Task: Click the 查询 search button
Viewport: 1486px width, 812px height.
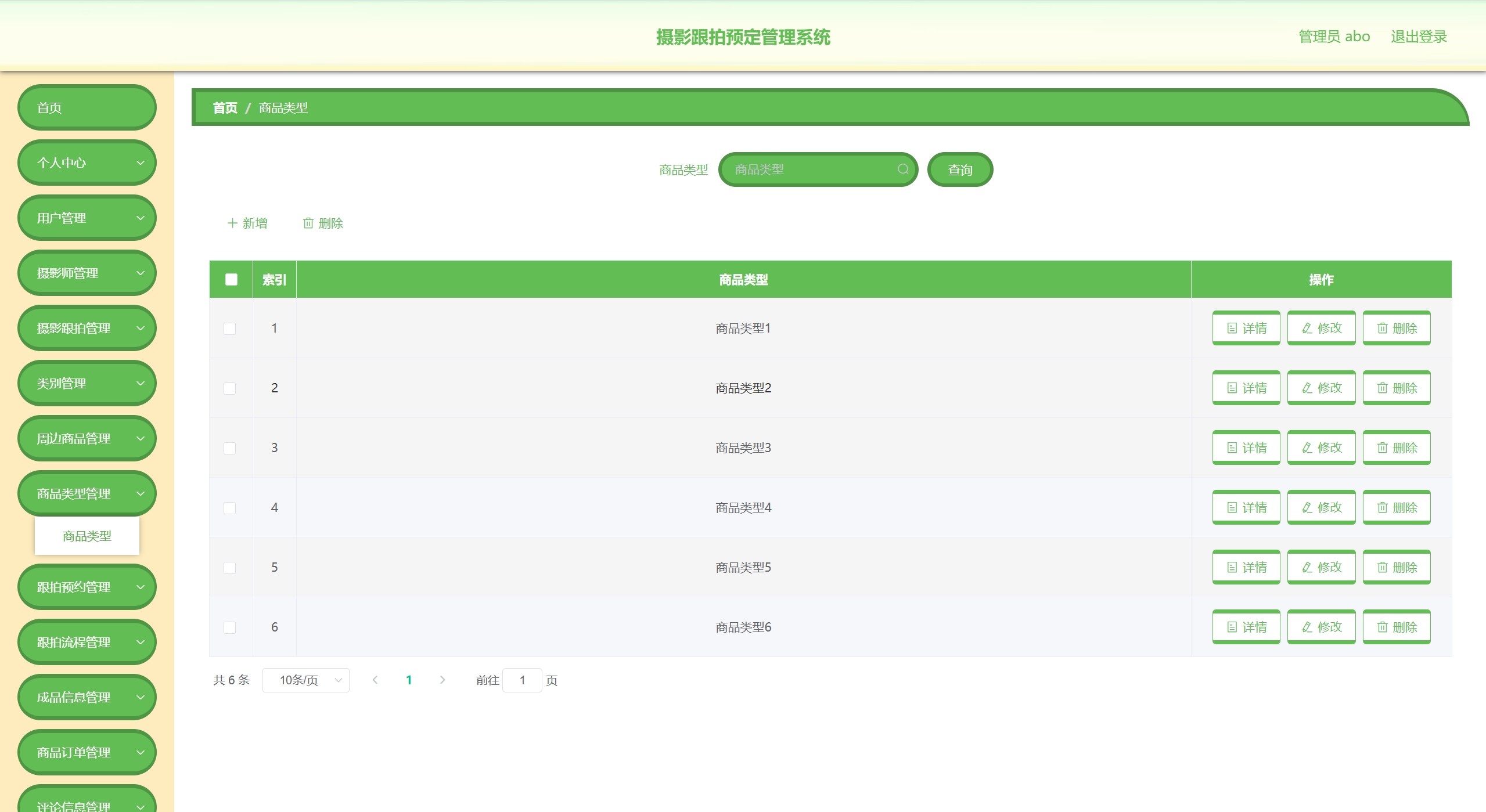Action: 959,169
